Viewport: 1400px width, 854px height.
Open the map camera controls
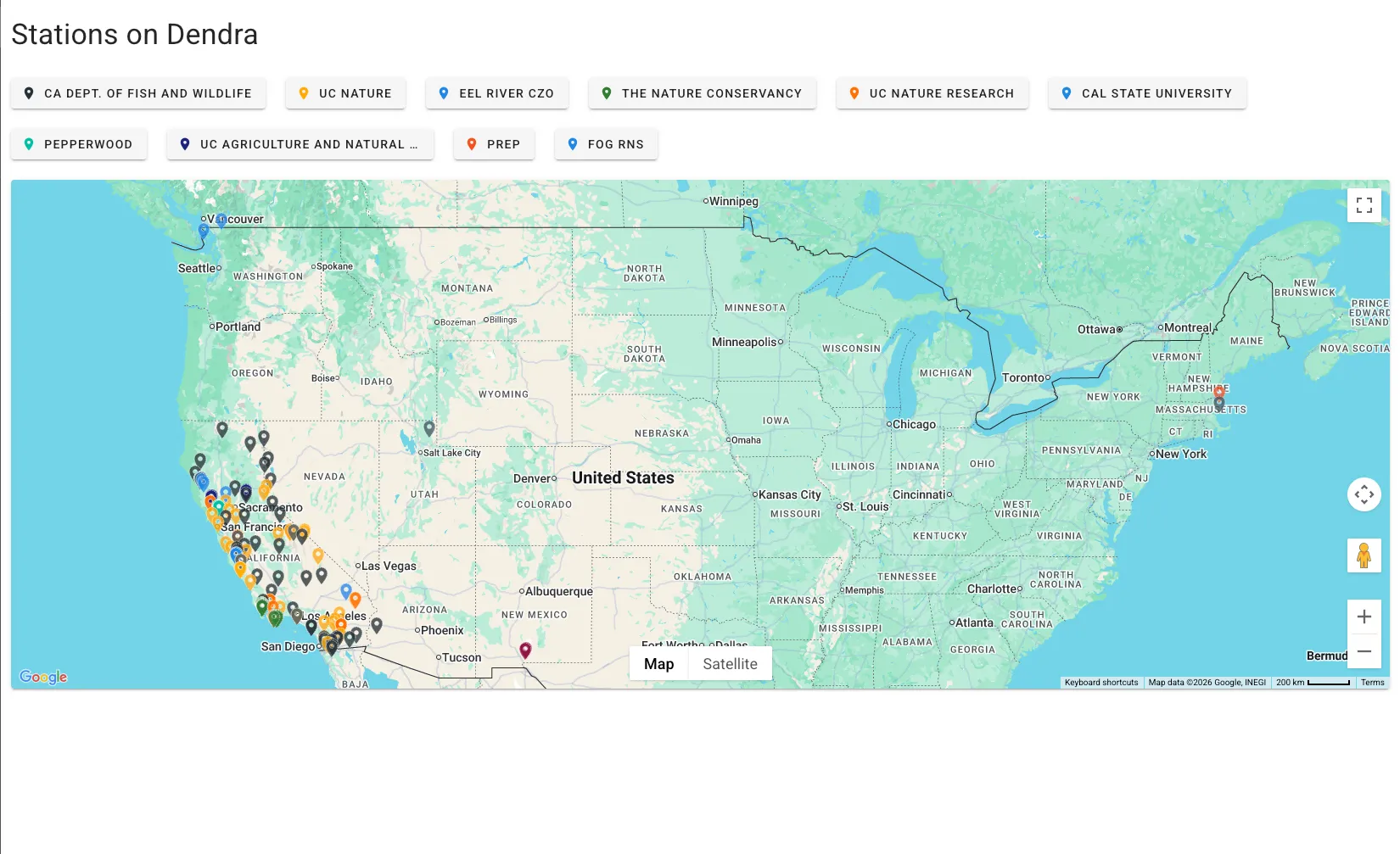click(x=1364, y=494)
